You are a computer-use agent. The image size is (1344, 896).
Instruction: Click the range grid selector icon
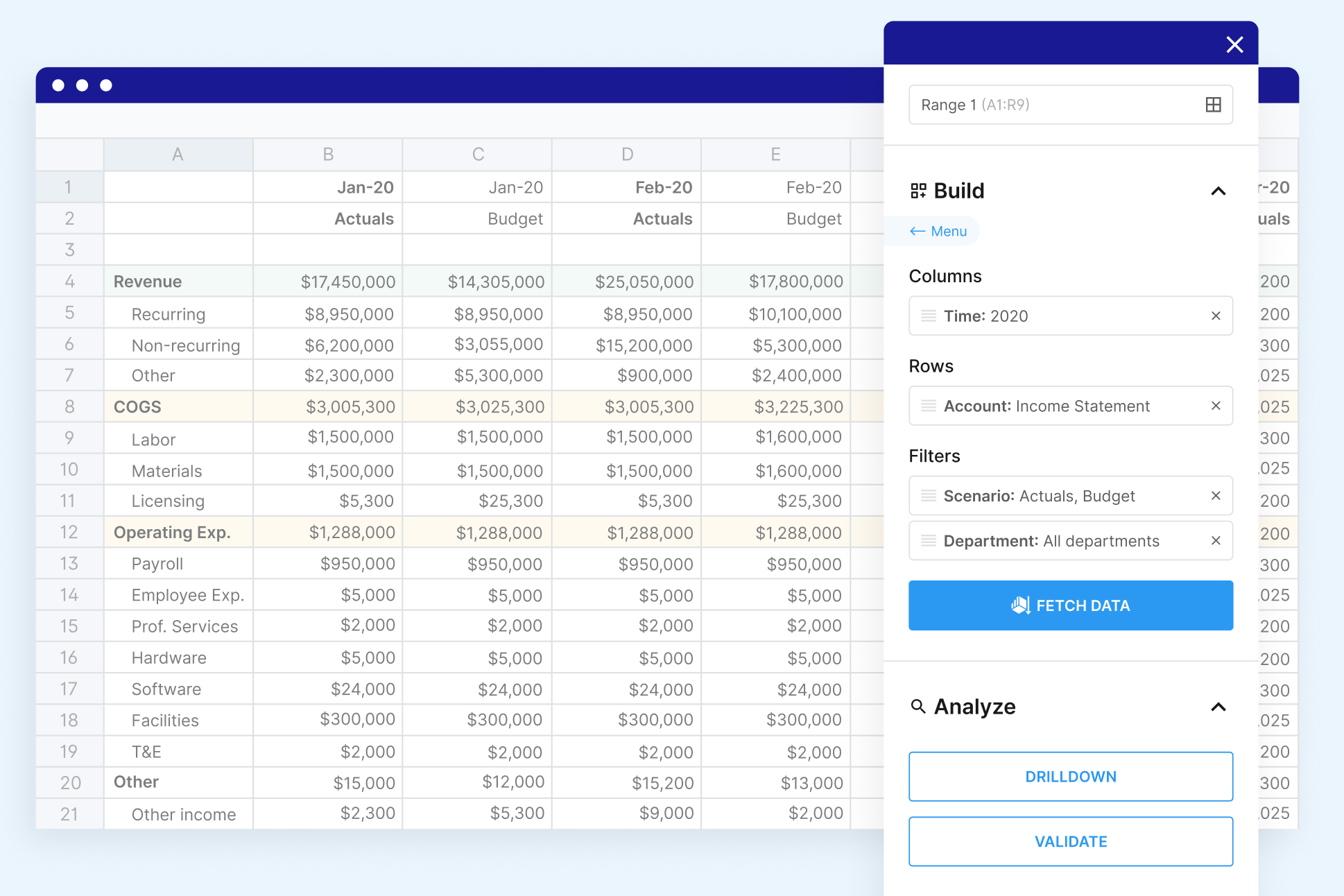pos(1213,105)
